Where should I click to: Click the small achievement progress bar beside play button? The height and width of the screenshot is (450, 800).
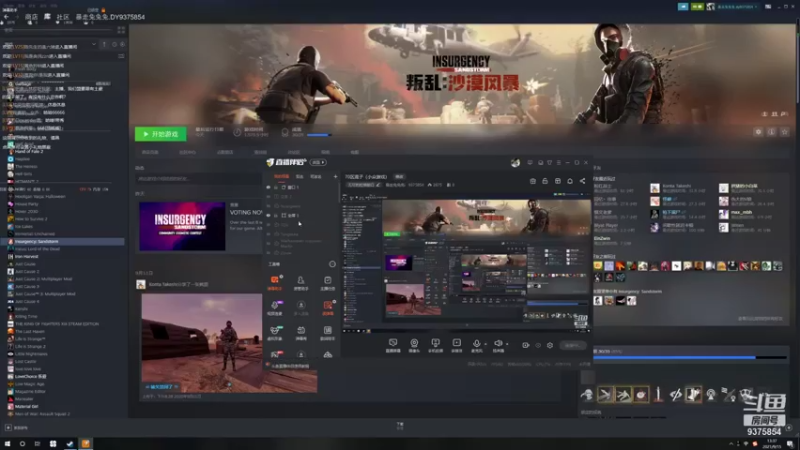(x=319, y=135)
